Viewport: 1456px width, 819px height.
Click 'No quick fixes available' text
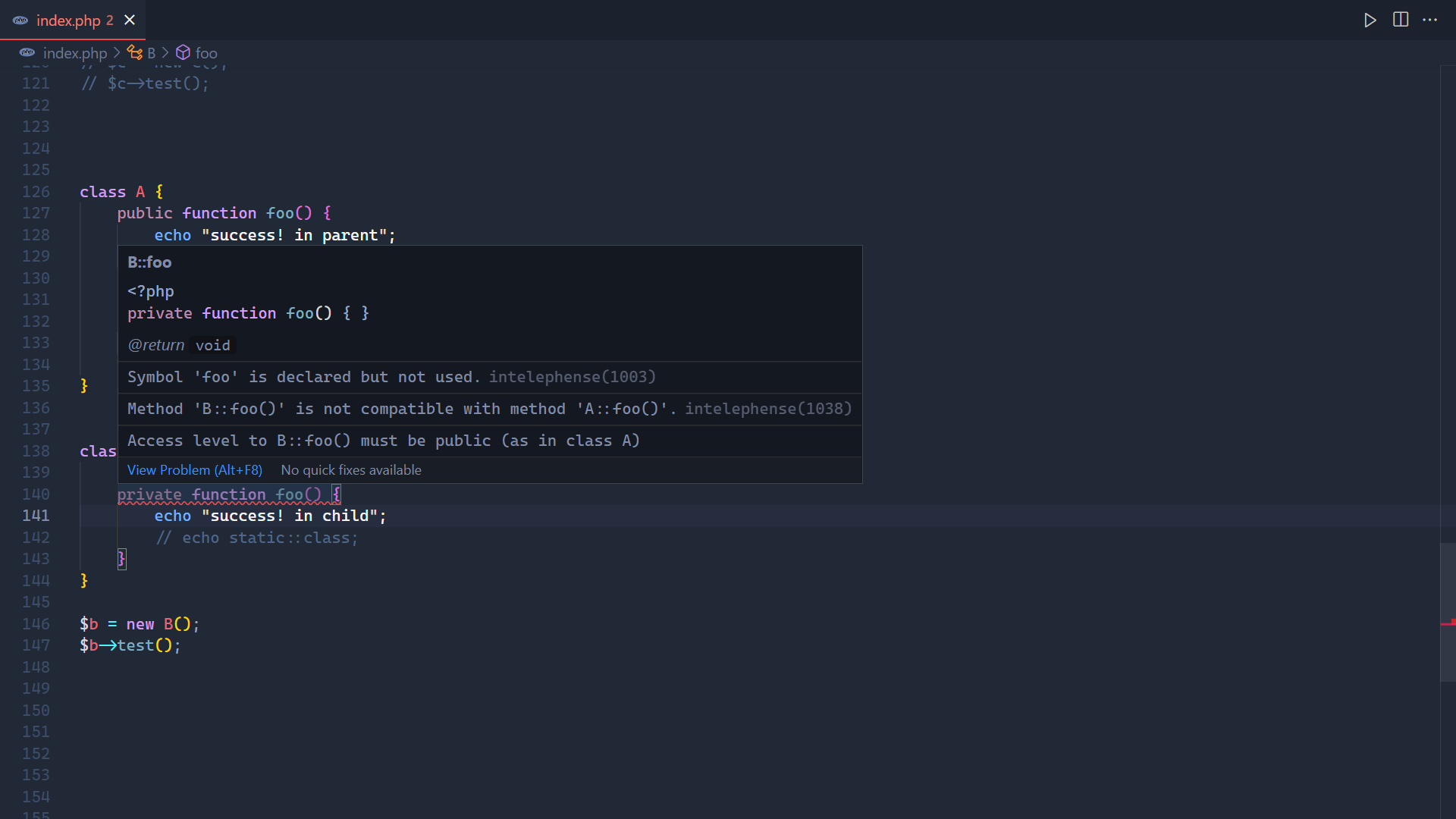351,470
